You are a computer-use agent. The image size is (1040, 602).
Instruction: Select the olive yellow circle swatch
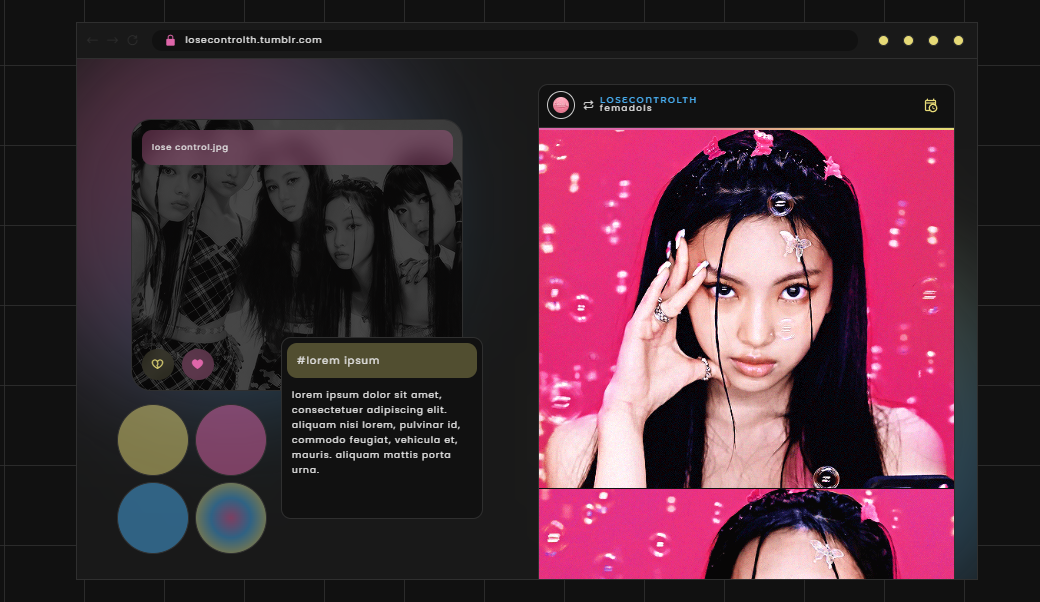click(x=153, y=440)
